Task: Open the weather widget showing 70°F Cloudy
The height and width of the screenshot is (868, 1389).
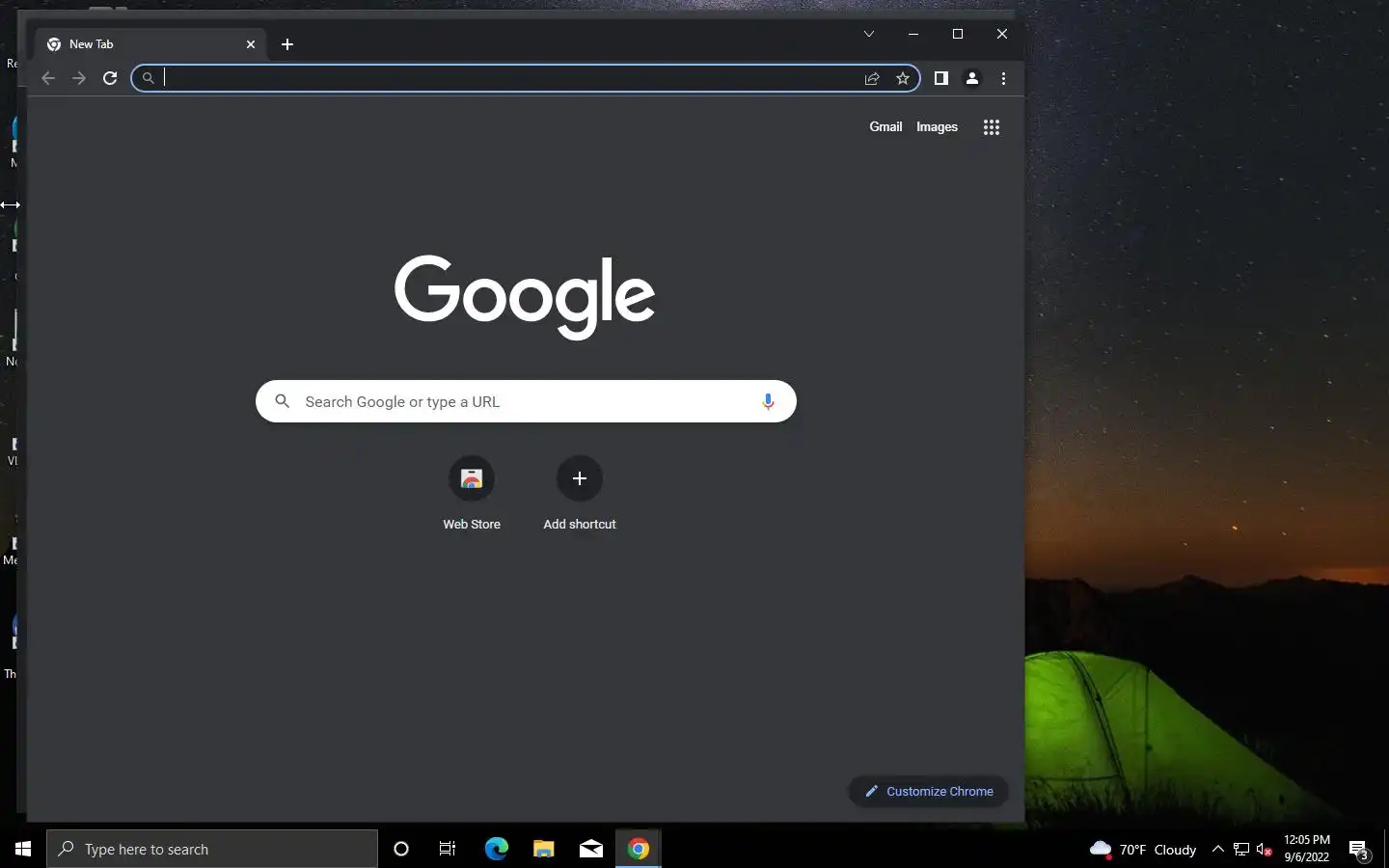Action: pos(1142,849)
